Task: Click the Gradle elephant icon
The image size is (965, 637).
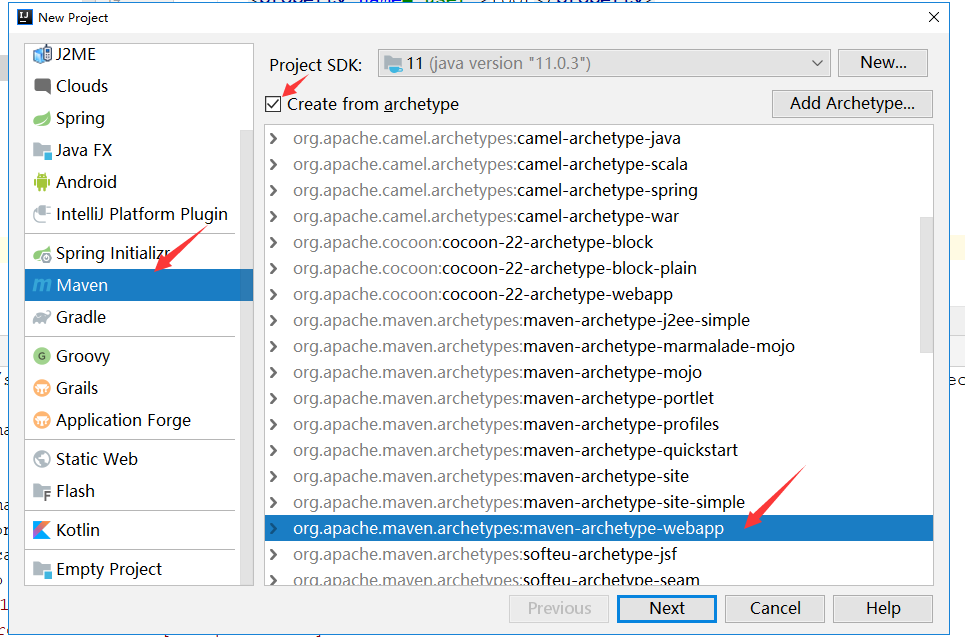Action: coord(42,318)
